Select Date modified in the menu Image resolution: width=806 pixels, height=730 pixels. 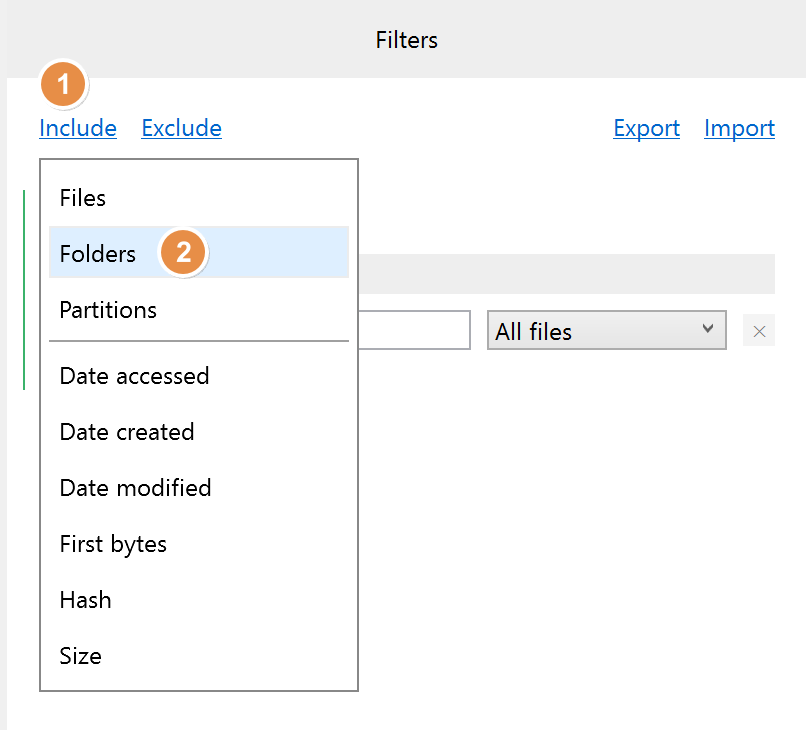pos(199,488)
